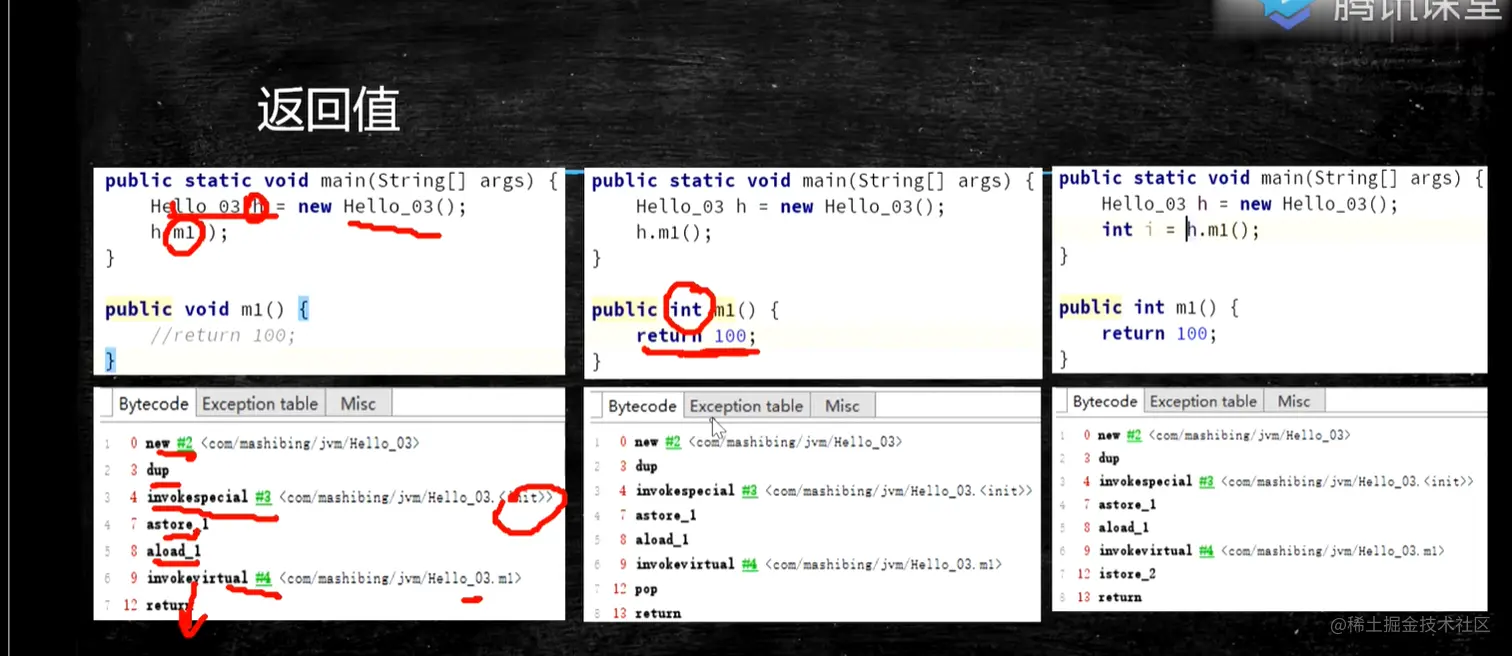This screenshot has height=656, width=1512.
Task: Click 'Hello_03 h = new Hello_03();' in middle editor
Action: pos(790,207)
